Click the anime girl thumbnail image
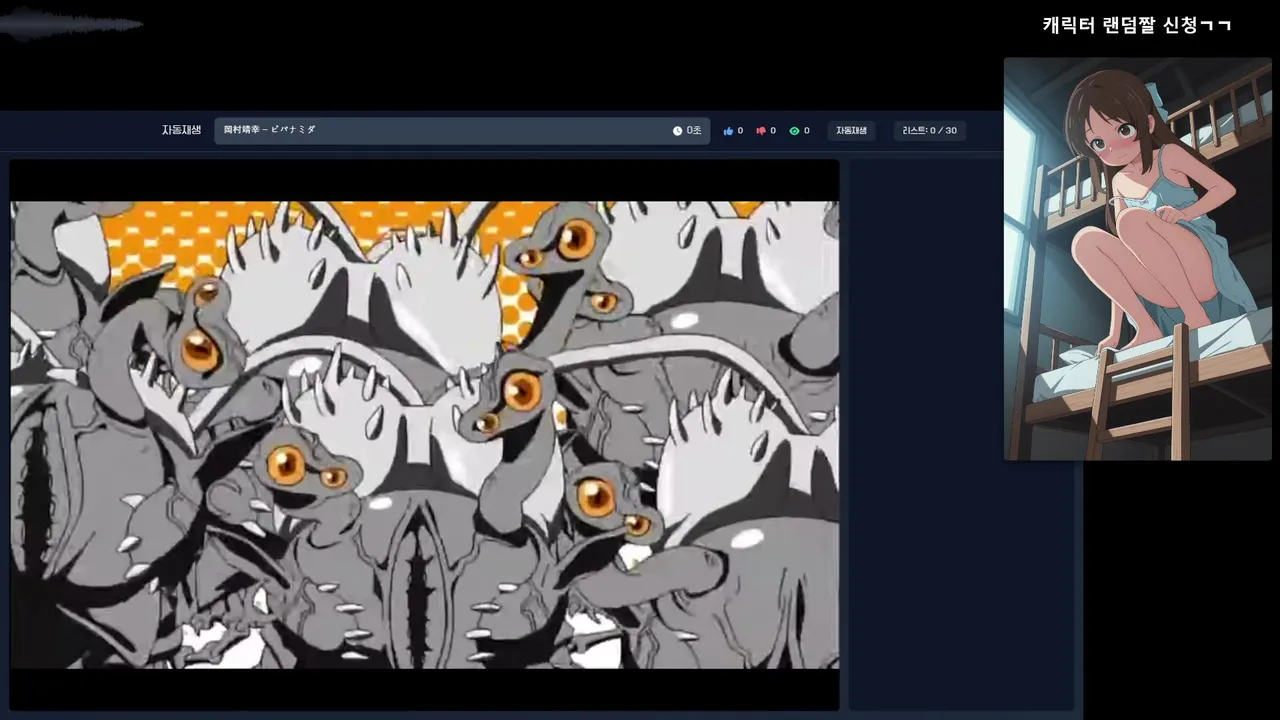The height and width of the screenshot is (720, 1280). point(1138,259)
